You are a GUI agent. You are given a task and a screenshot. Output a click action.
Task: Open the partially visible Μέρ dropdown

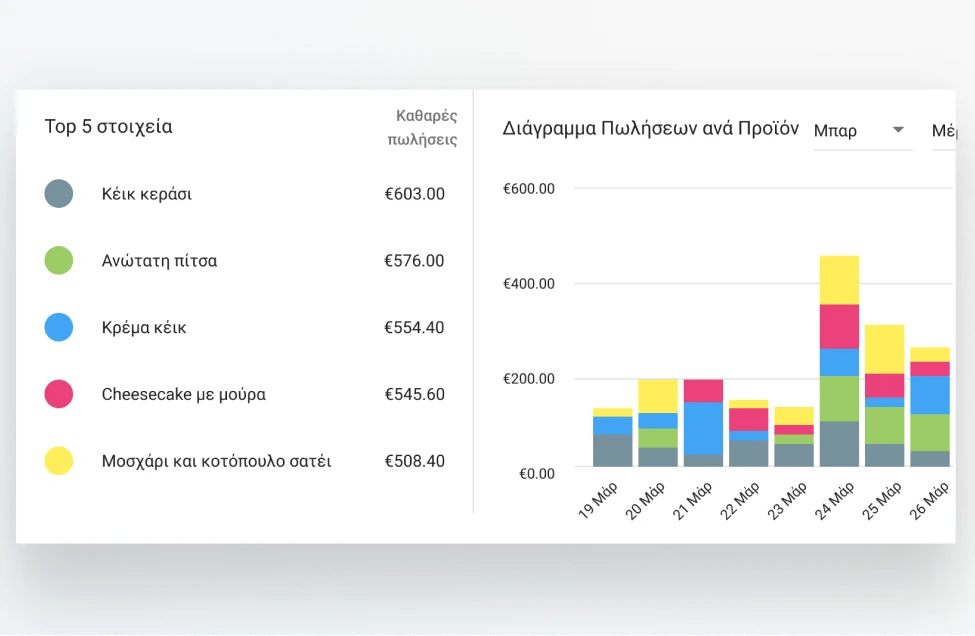[948, 130]
